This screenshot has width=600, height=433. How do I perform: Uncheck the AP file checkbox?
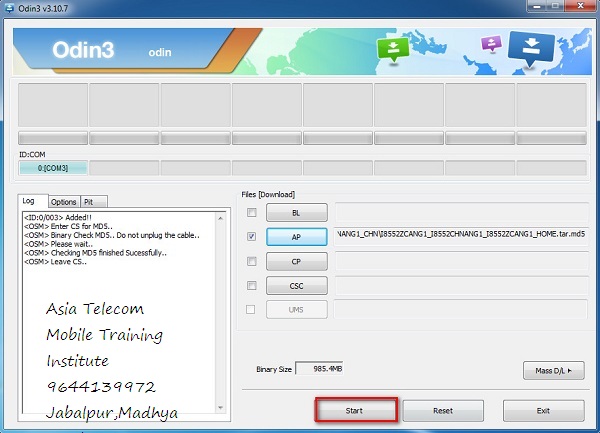coord(251,236)
